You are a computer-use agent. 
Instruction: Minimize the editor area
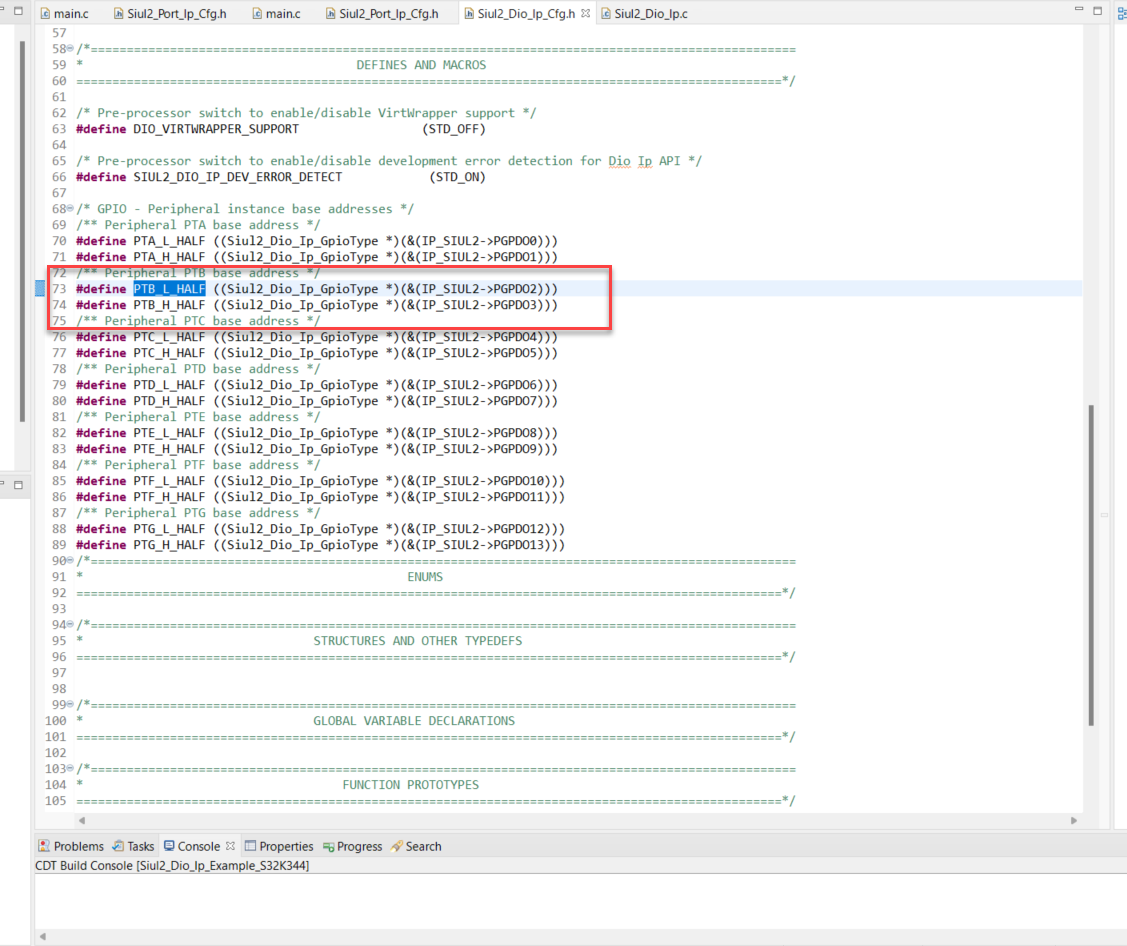tap(1079, 9)
